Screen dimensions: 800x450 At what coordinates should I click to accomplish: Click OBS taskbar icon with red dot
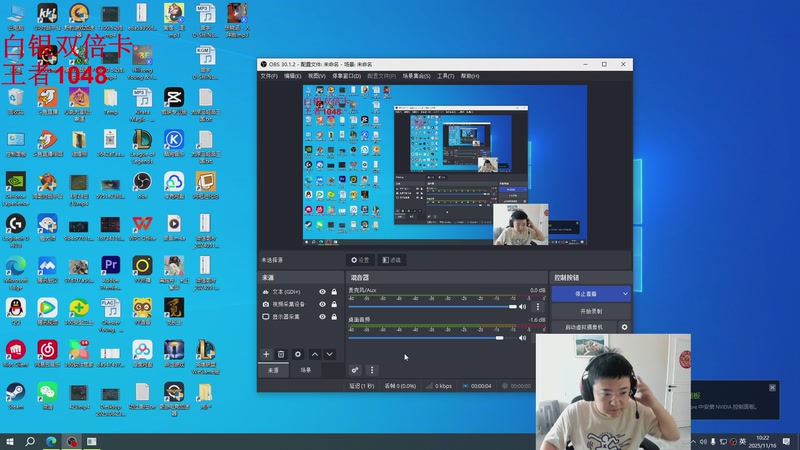[71, 441]
